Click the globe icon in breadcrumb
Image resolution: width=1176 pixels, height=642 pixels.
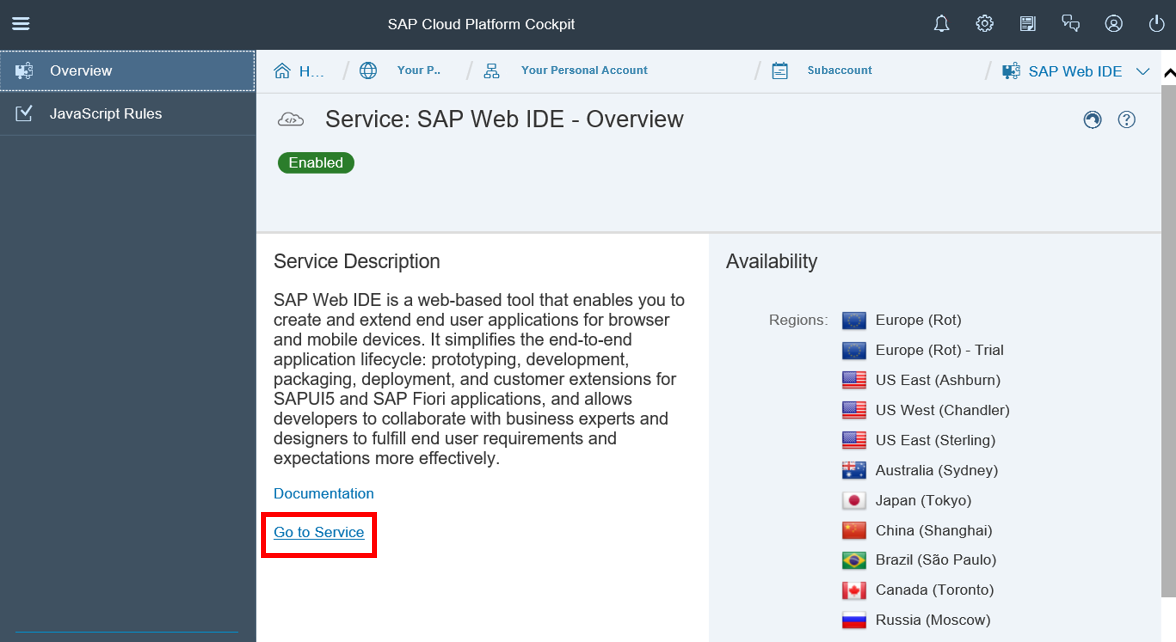(x=368, y=70)
